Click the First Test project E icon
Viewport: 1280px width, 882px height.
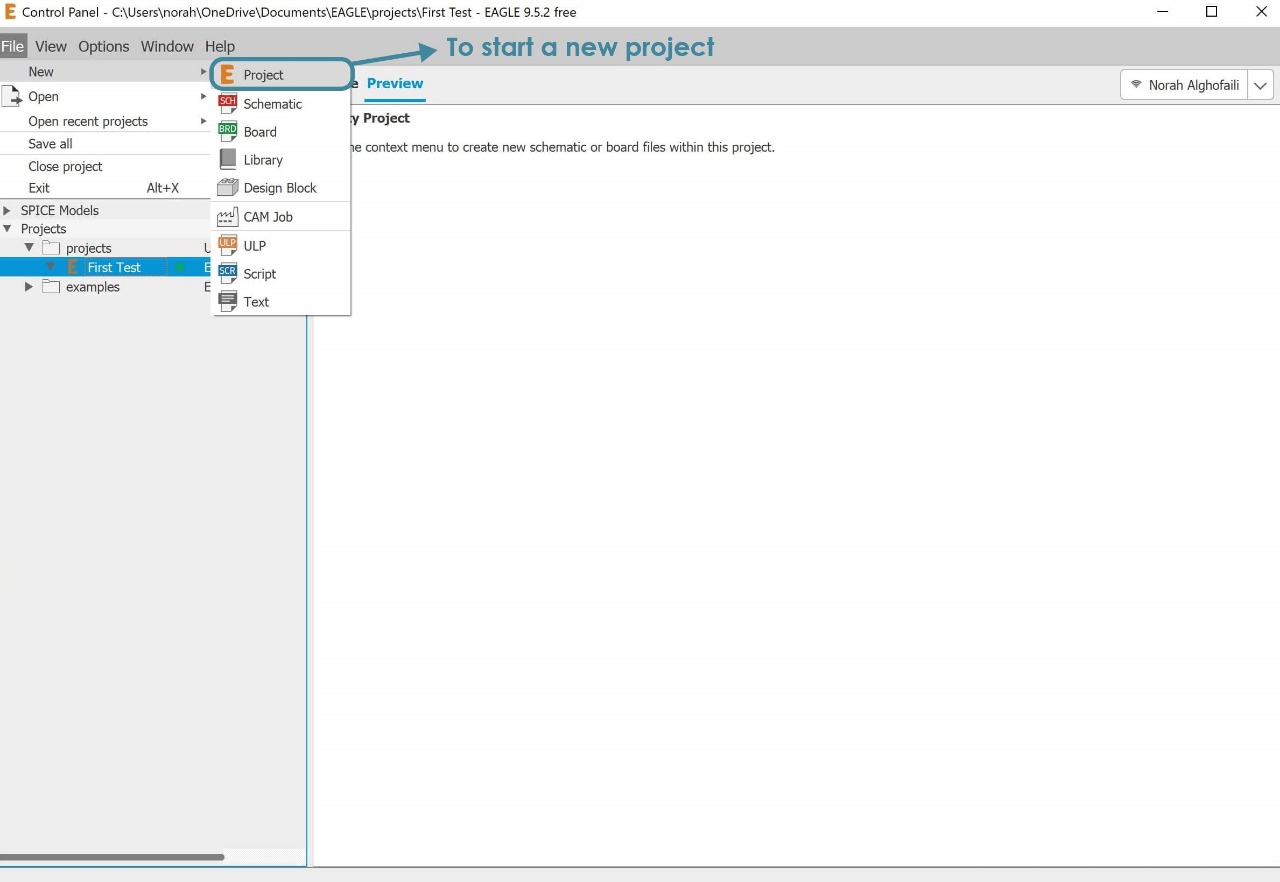[x=73, y=267]
